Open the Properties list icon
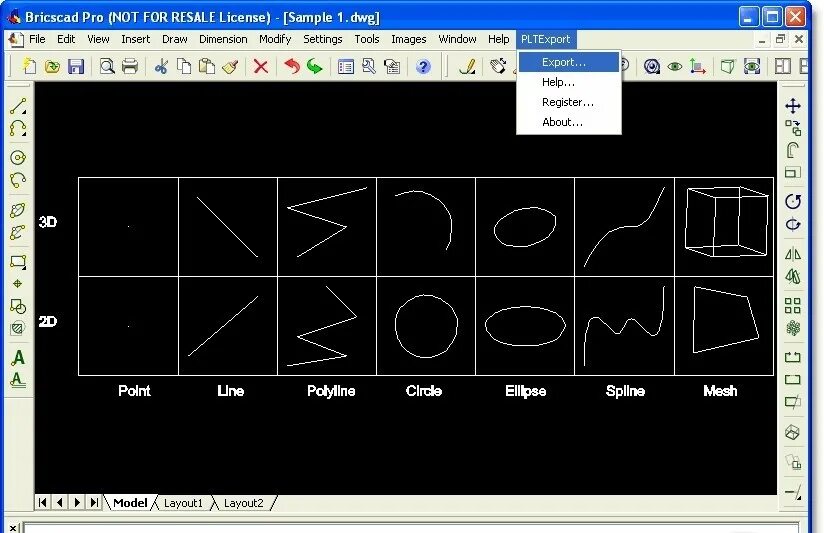This screenshot has height=533, width=824. click(x=346, y=67)
